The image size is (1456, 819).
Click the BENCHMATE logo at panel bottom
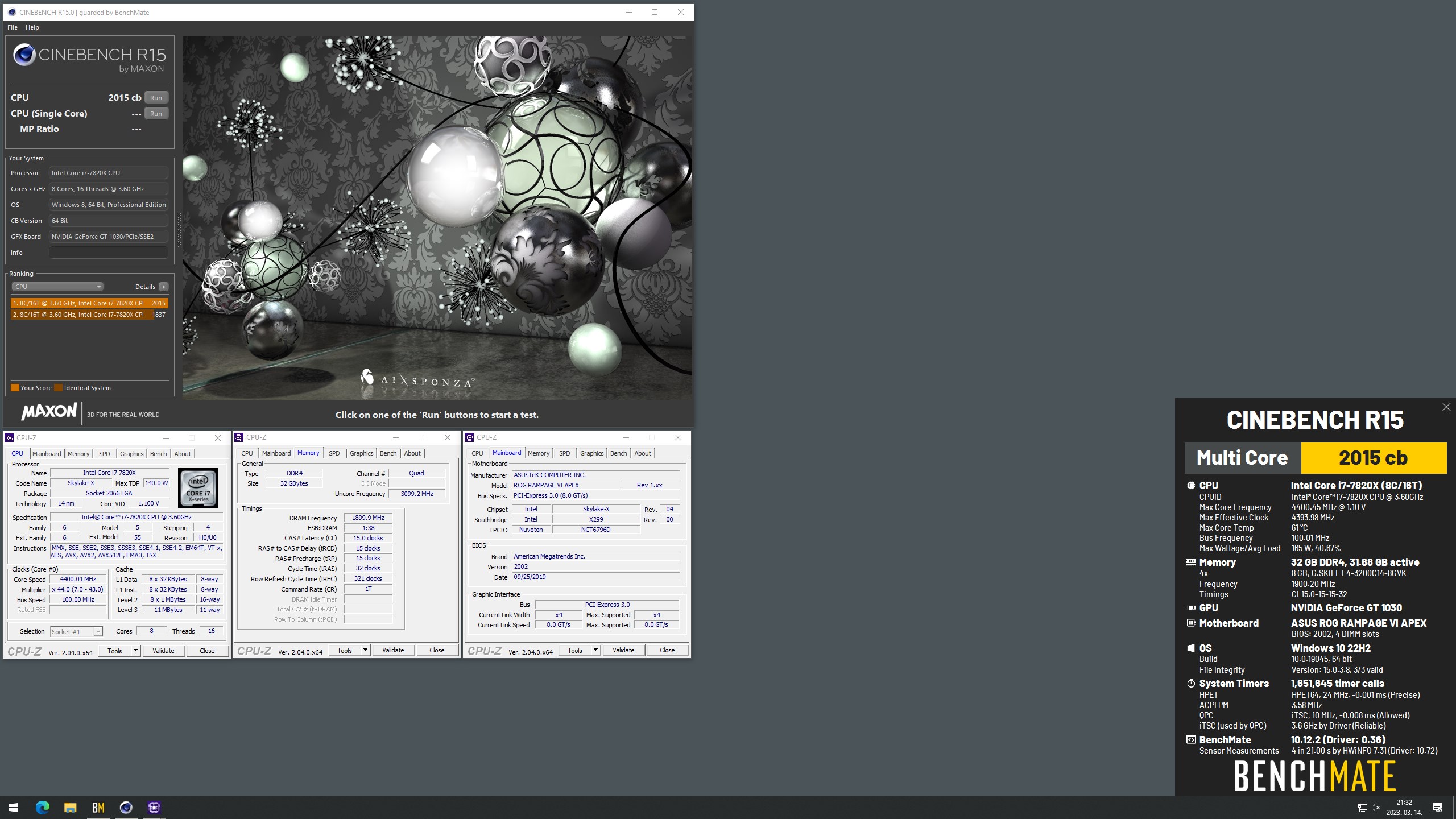coord(1315,776)
